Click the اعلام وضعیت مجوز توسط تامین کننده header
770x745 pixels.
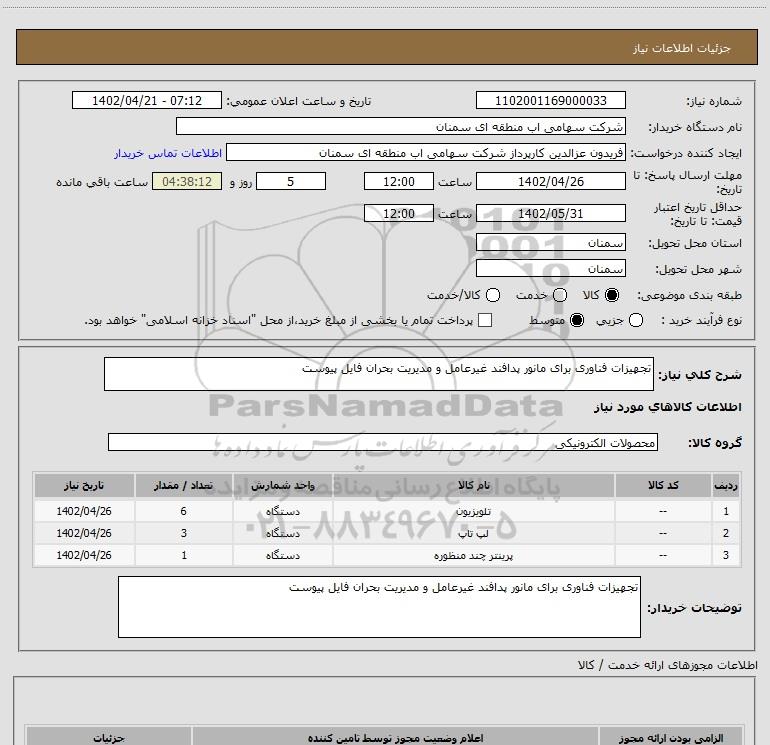click(x=395, y=737)
